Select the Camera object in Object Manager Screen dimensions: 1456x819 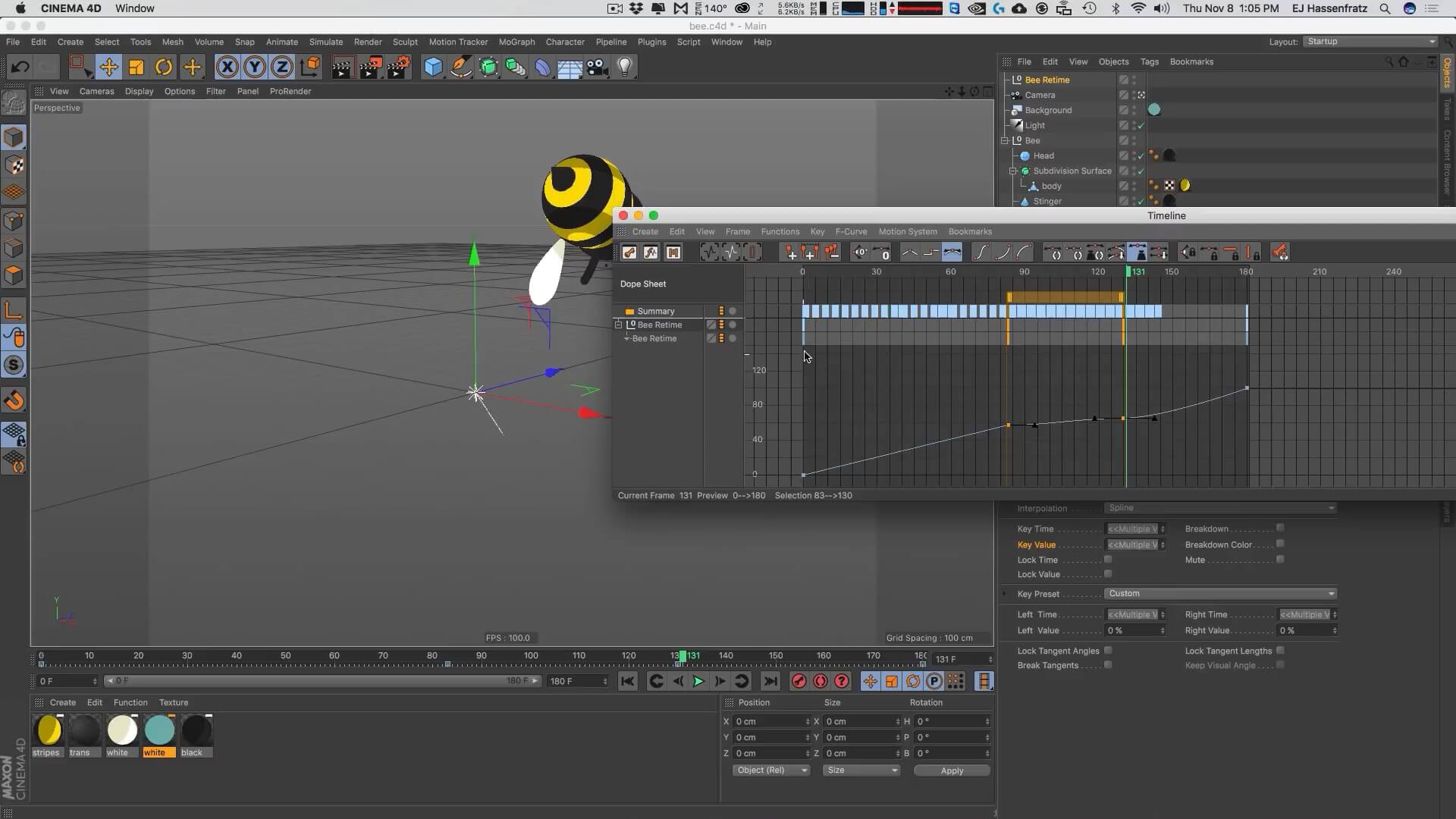click(x=1040, y=95)
